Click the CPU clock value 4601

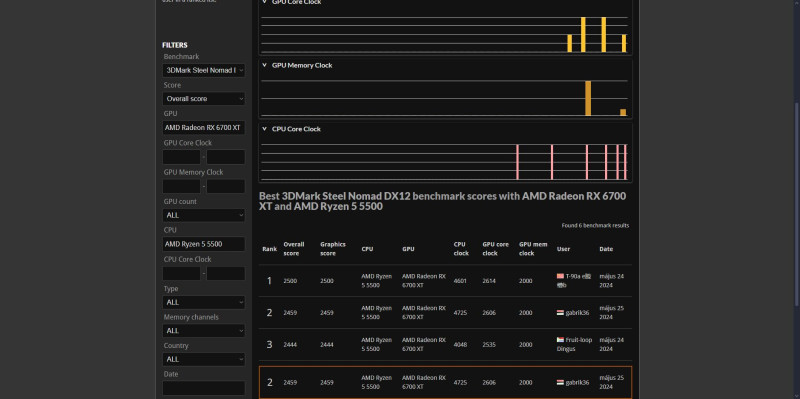click(460, 281)
